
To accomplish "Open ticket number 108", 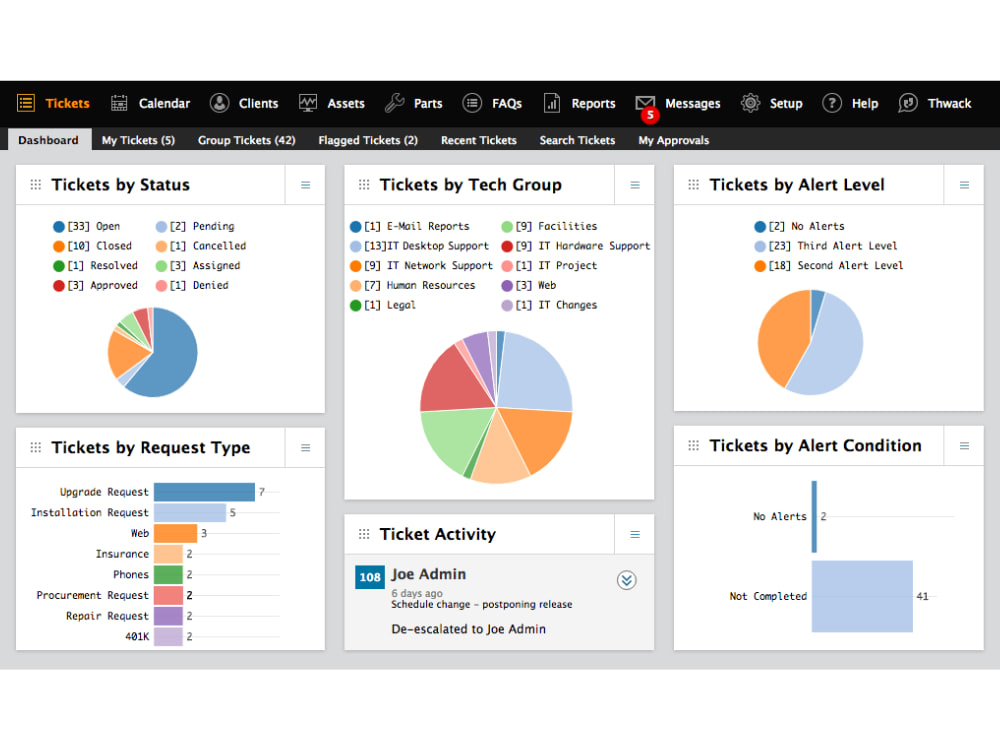I will pos(370,577).
